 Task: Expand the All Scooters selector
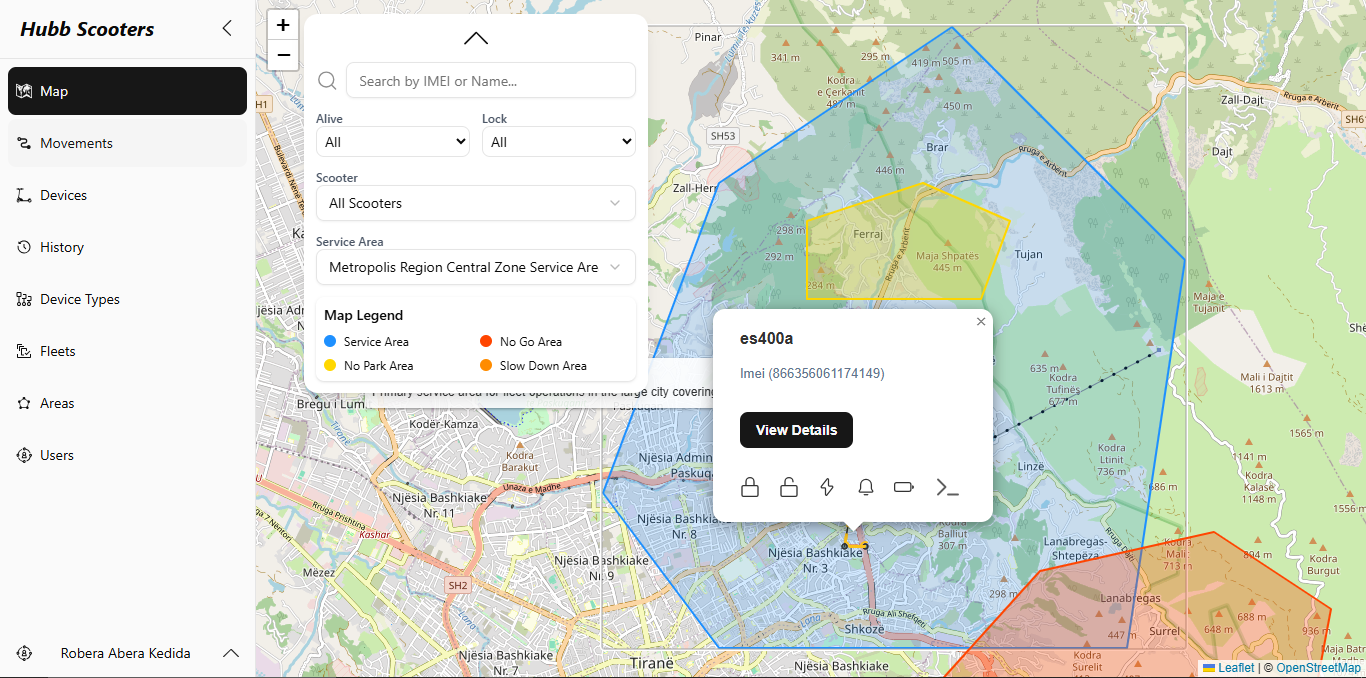(475, 203)
